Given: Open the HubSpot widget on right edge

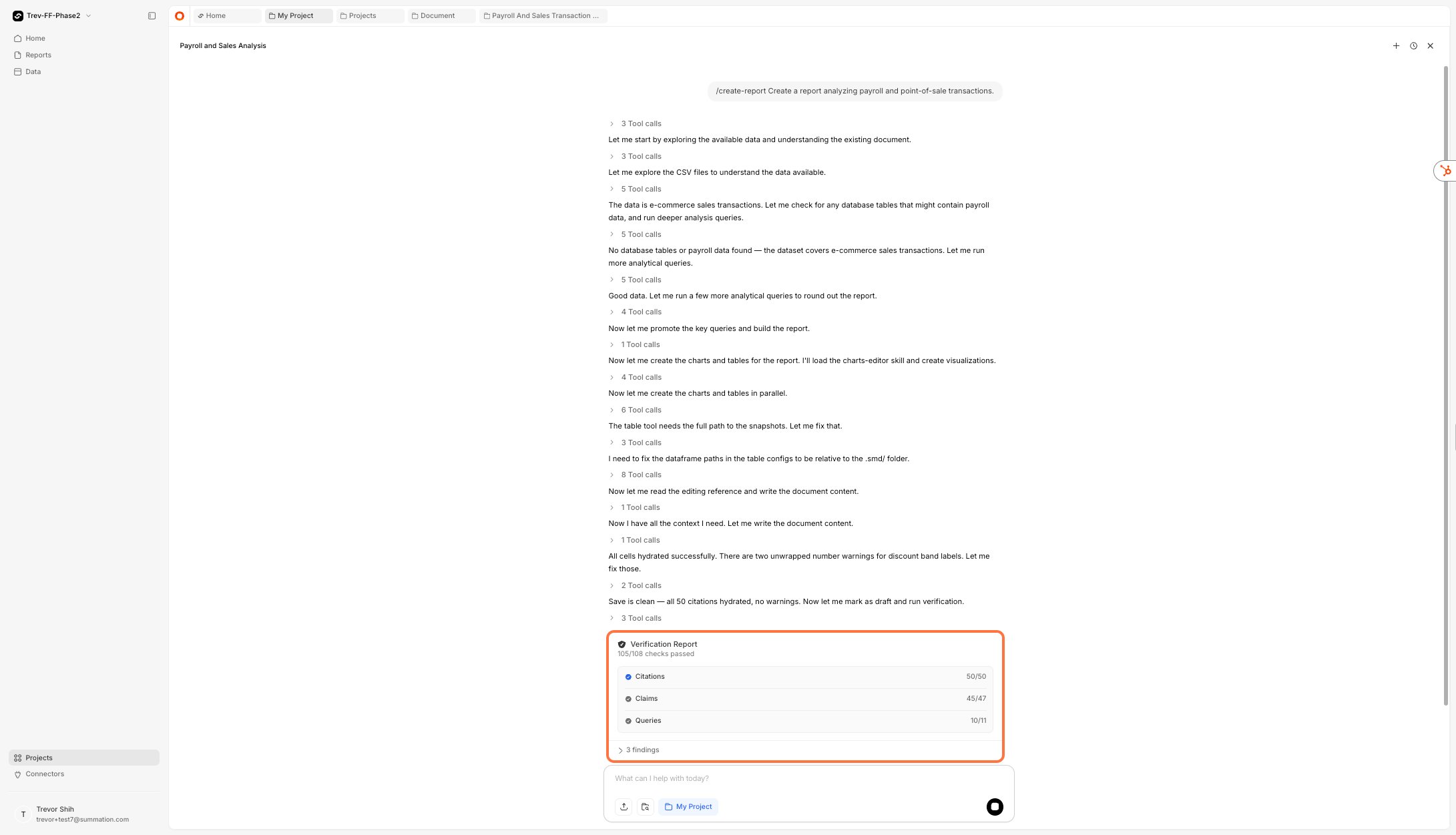Looking at the screenshot, I should pos(1445,171).
